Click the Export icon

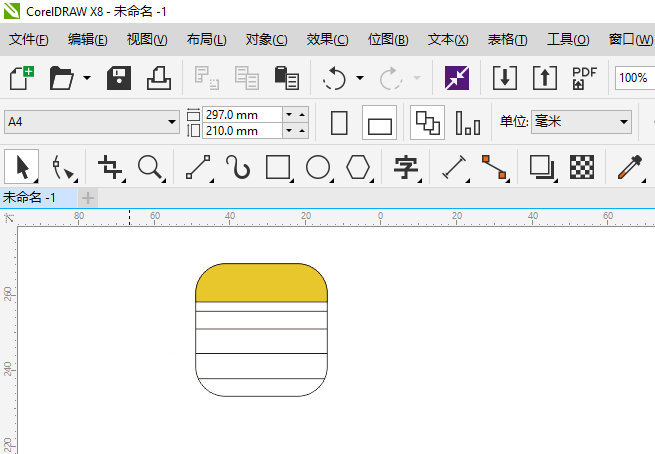pos(545,78)
